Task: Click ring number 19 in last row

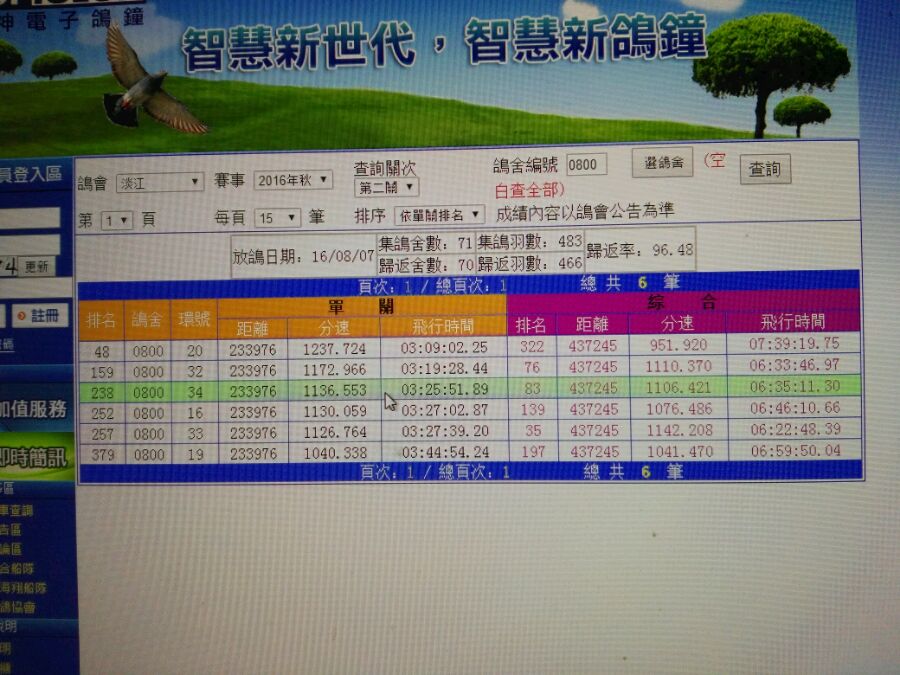Action: (196, 454)
